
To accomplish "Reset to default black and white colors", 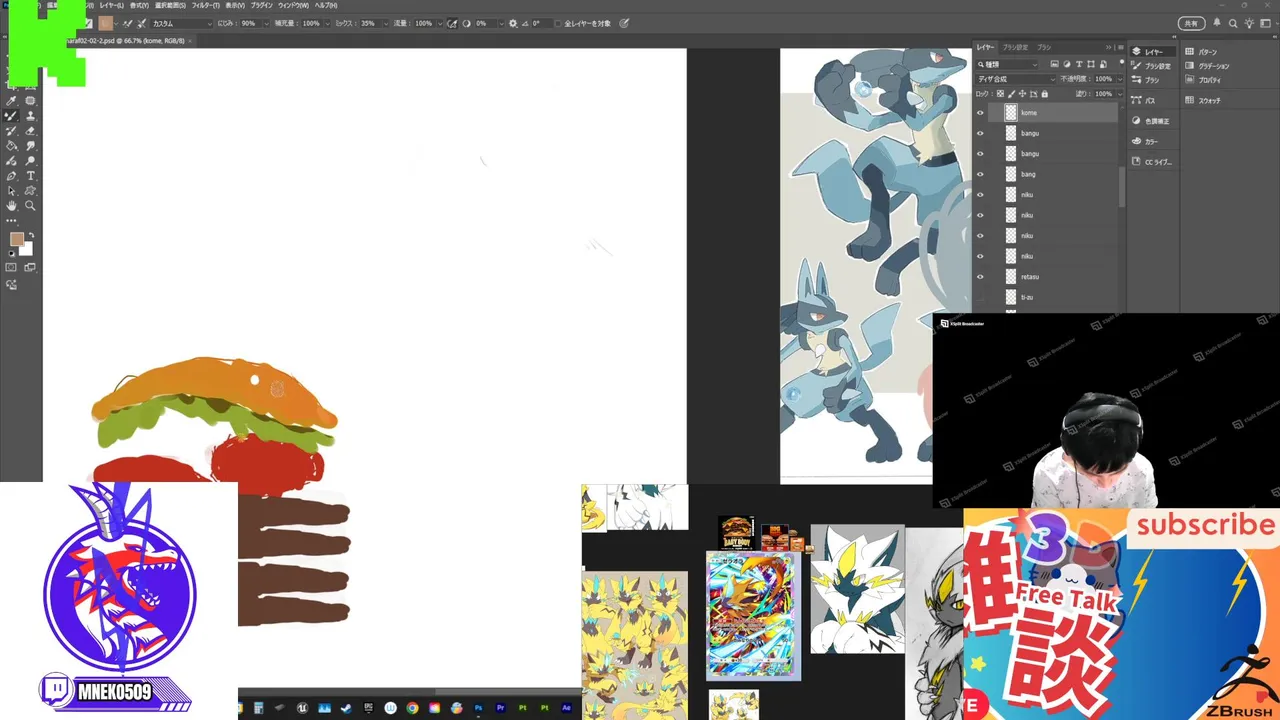I will point(11,254).
